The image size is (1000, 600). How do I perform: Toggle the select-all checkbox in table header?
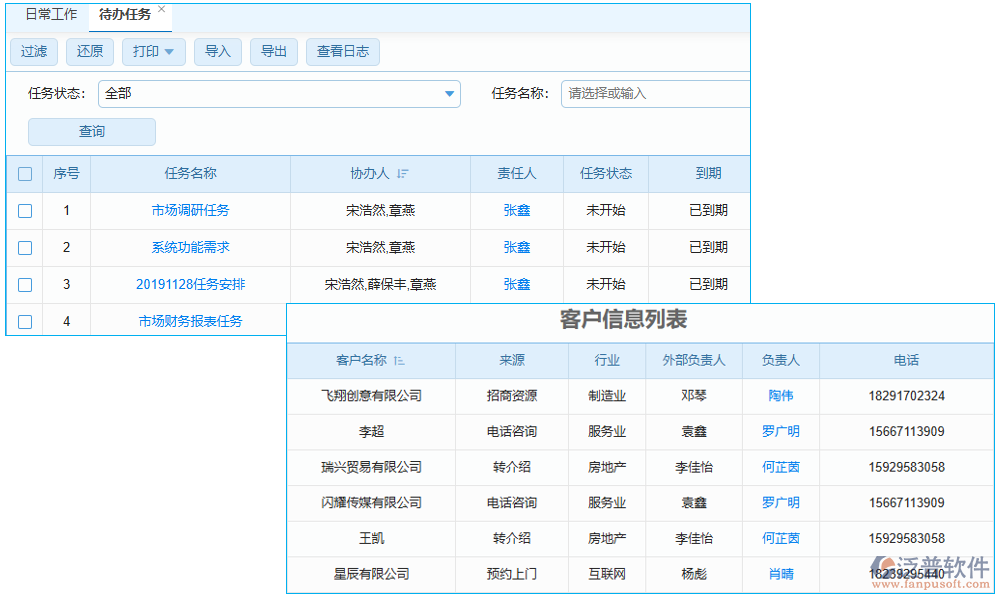click(x=24, y=174)
